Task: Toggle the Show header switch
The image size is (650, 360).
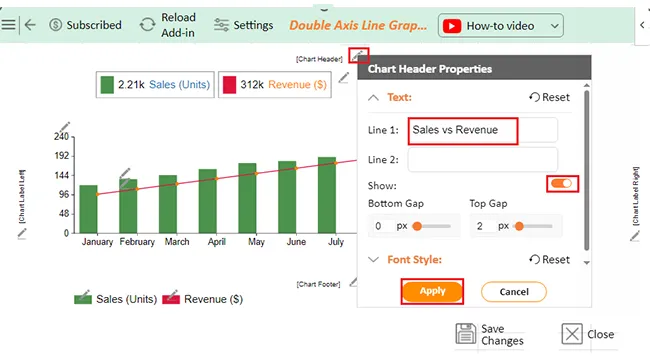Action: [562, 183]
